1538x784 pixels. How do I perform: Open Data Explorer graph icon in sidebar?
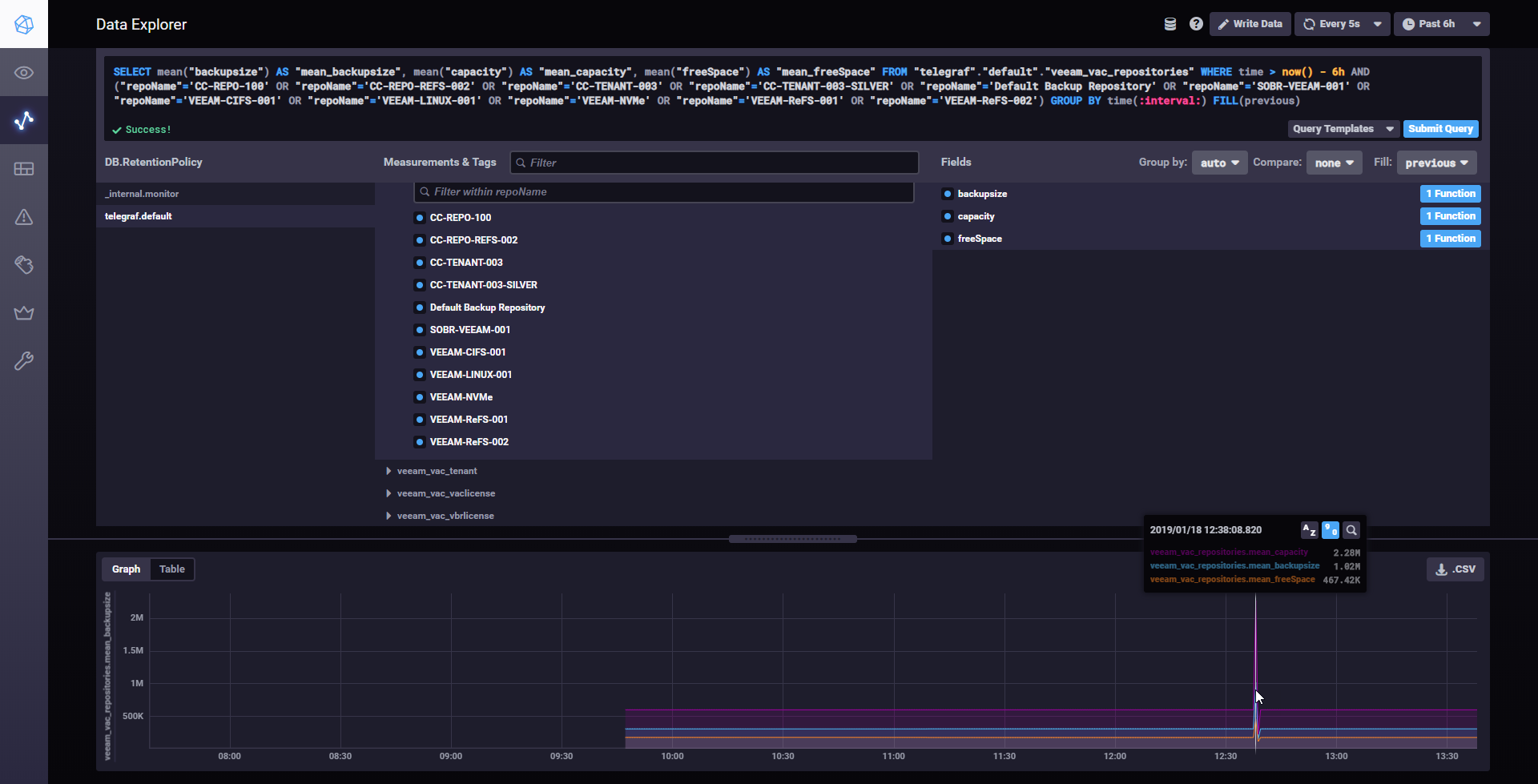pos(24,120)
